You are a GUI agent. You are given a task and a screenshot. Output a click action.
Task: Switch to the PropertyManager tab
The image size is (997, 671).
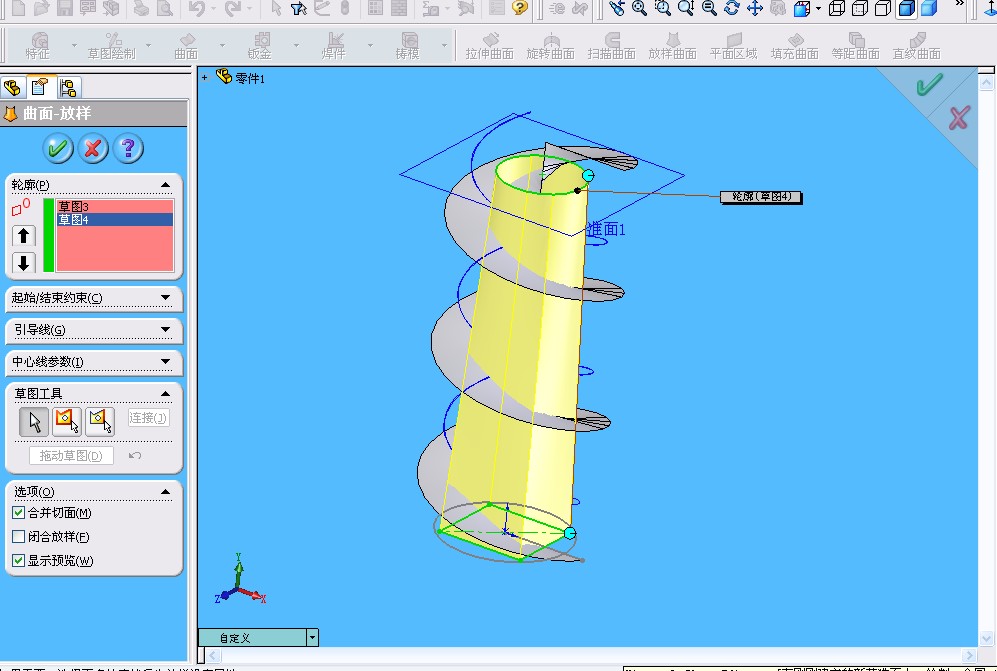point(40,86)
